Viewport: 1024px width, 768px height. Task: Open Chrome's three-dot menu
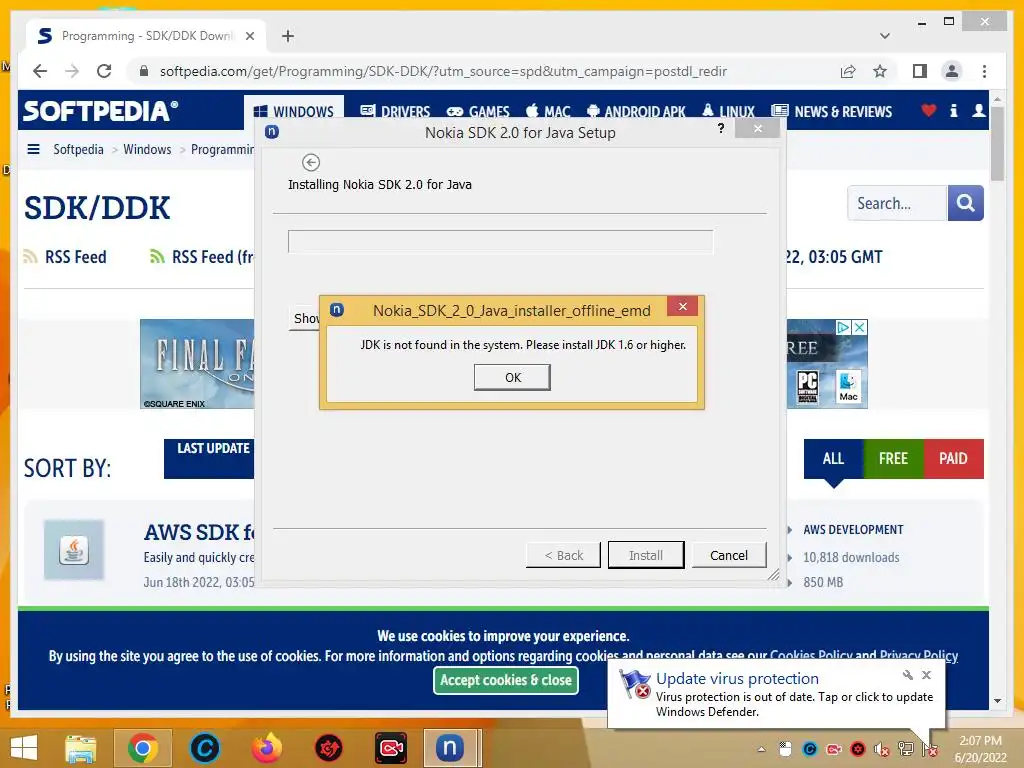coord(984,71)
